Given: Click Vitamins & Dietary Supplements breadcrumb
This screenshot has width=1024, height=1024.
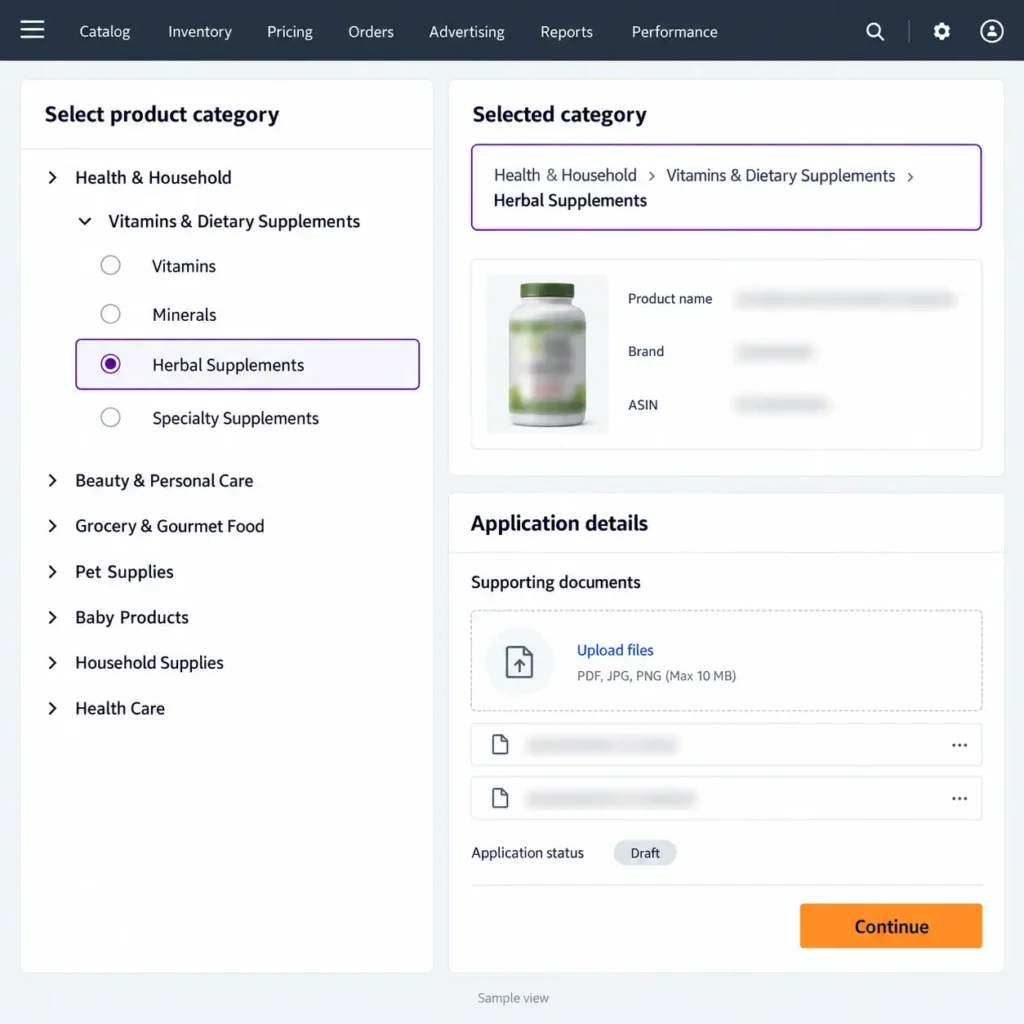Looking at the screenshot, I should 780,176.
